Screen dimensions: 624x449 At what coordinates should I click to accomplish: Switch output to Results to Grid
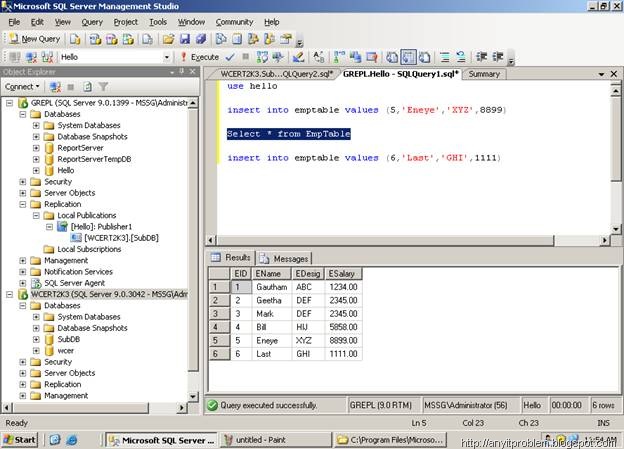(x=408, y=57)
